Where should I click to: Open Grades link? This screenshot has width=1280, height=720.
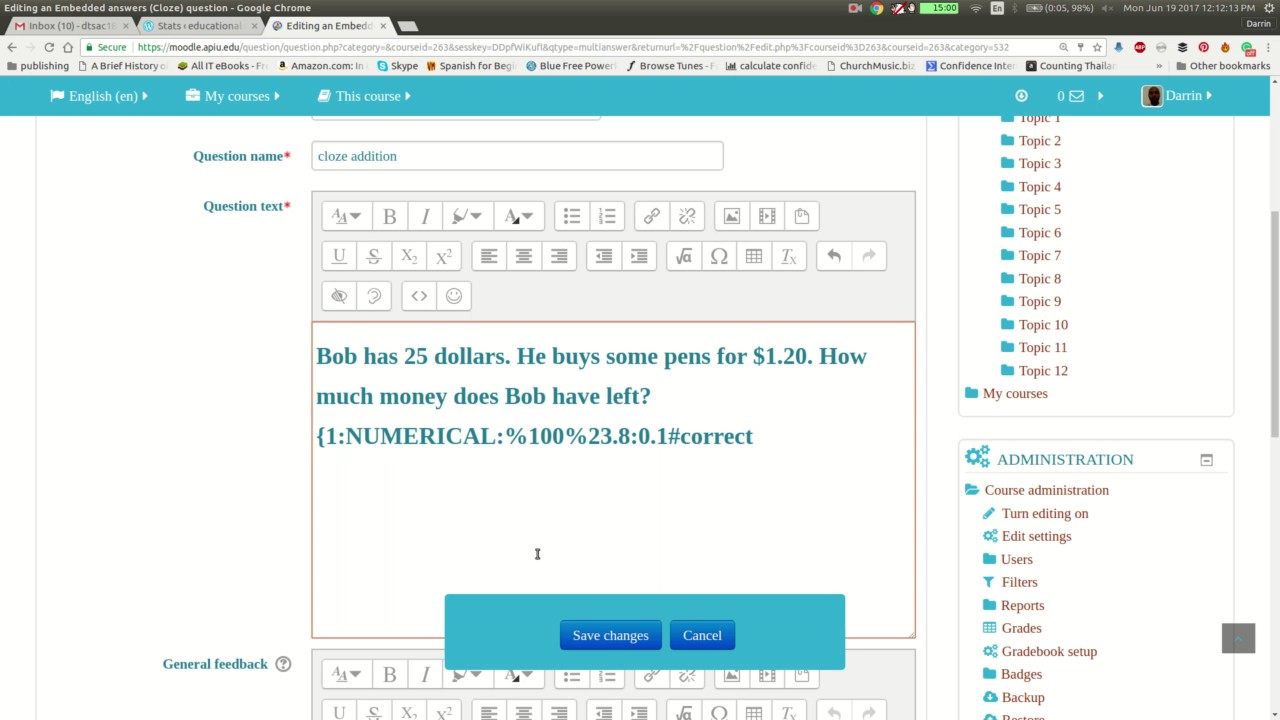point(1021,628)
